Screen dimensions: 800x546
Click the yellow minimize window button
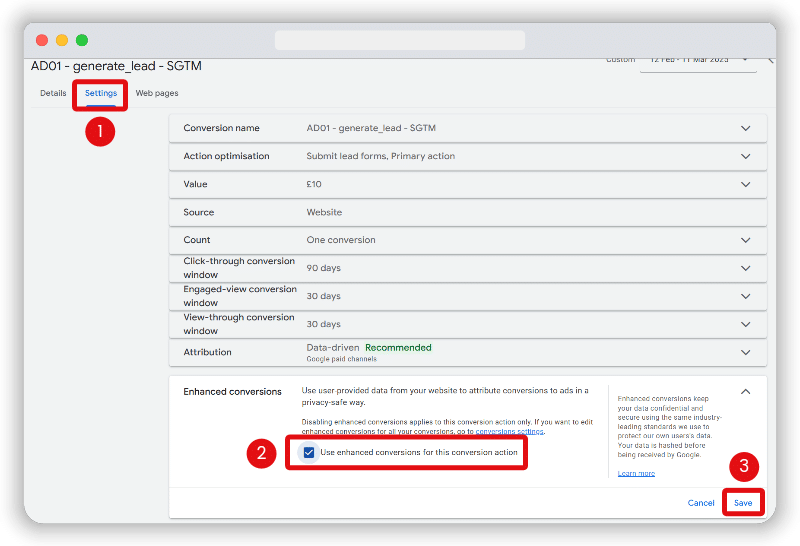tap(62, 40)
